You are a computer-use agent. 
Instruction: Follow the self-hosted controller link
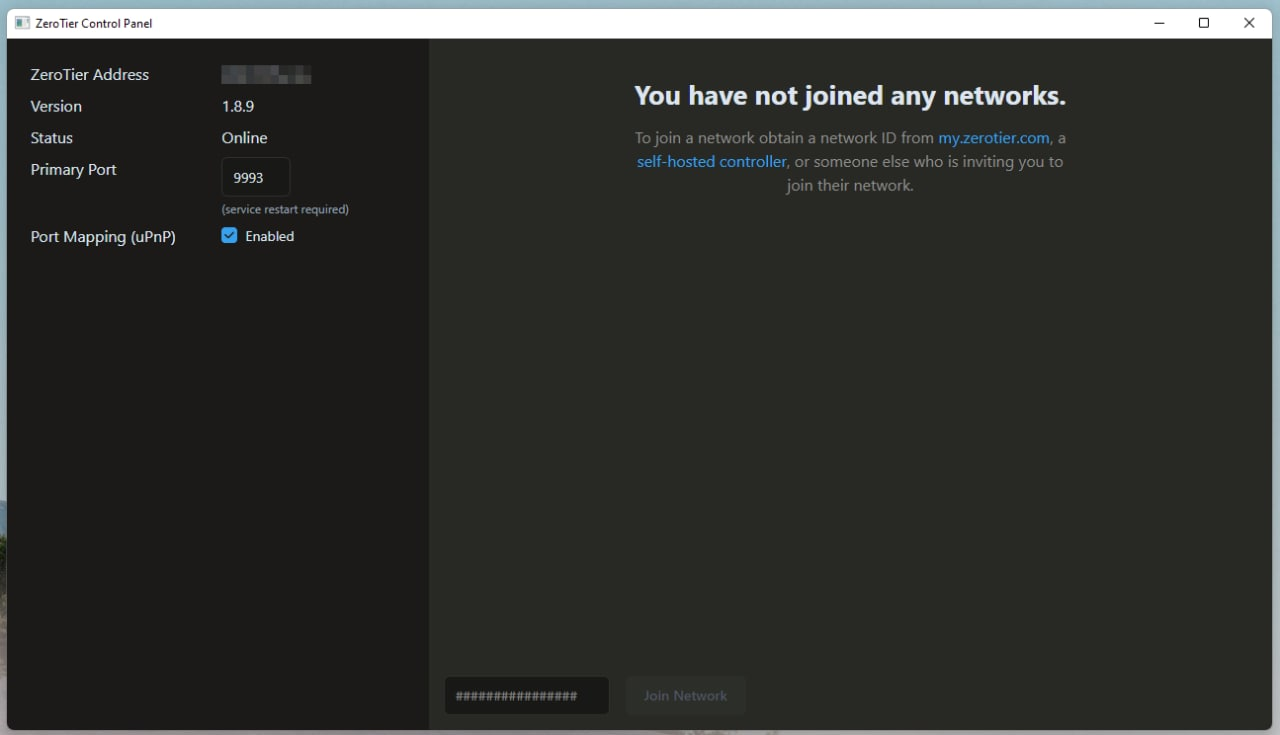(x=711, y=162)
